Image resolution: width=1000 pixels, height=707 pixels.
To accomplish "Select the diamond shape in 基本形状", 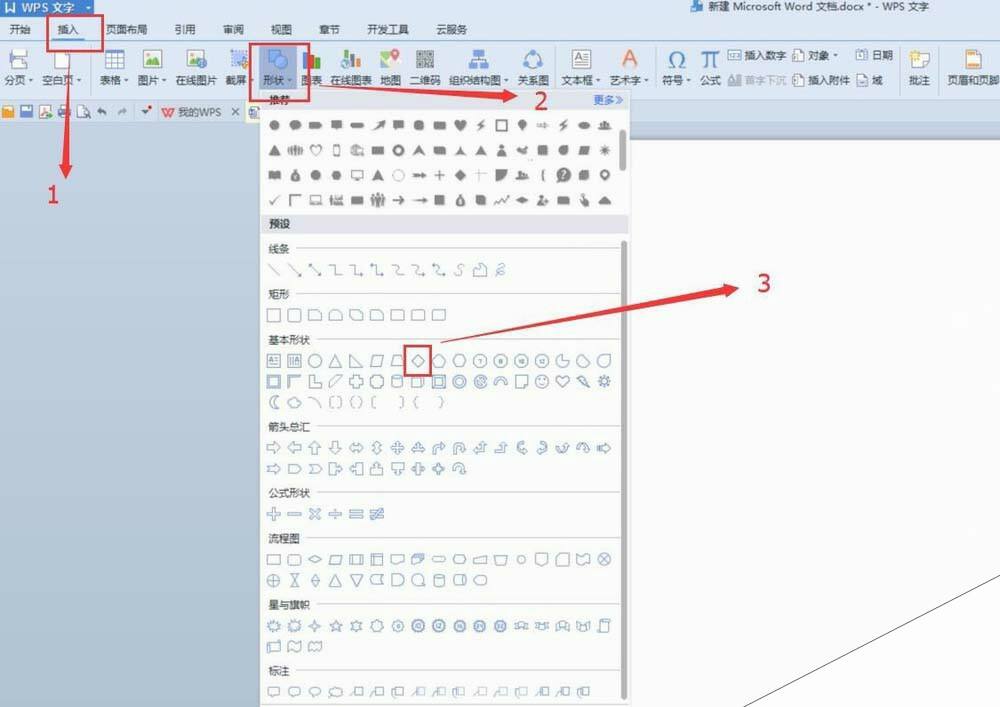I will tap(418, 361).
